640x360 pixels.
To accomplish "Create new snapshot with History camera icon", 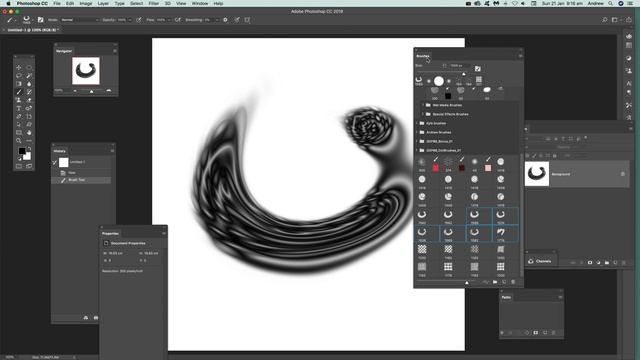I will pos(96,318).
